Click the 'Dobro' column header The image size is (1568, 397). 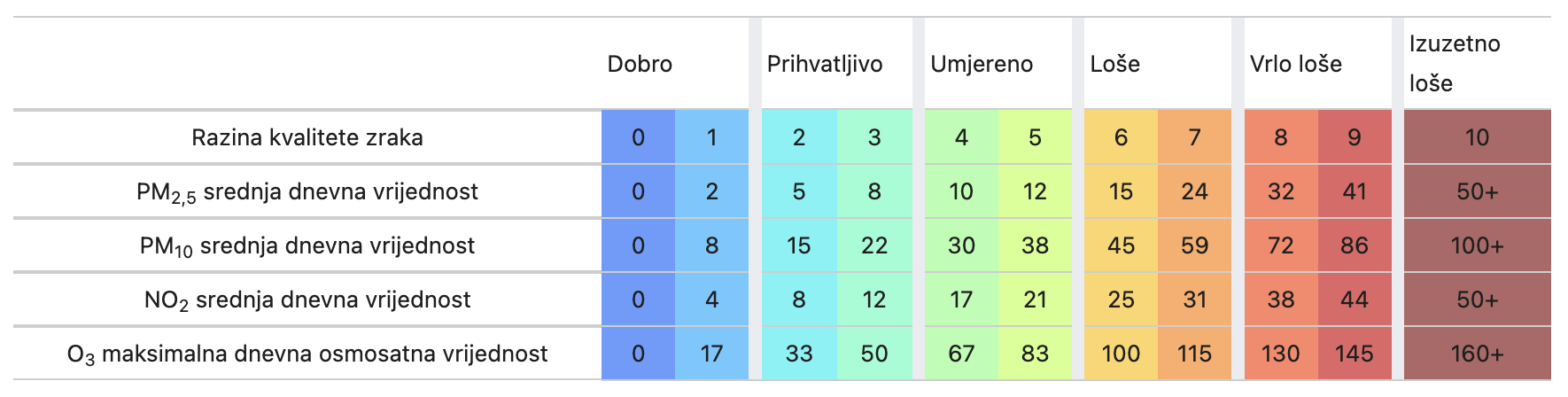[x=640, y=65]
